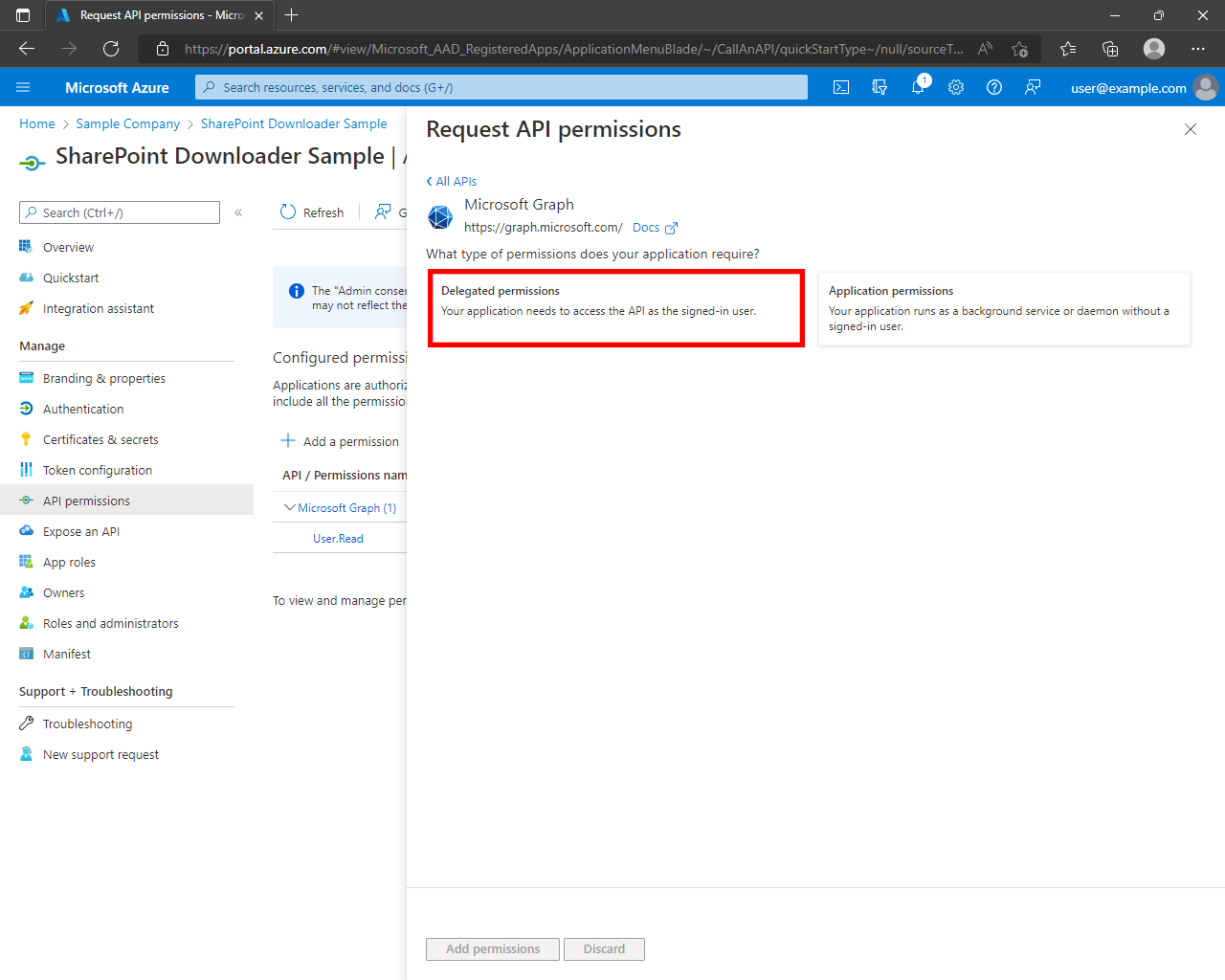Focus the left menu Search (Ctrl+/) box
This screenshot has height=980, width=1225.
[x=120, y=212]
